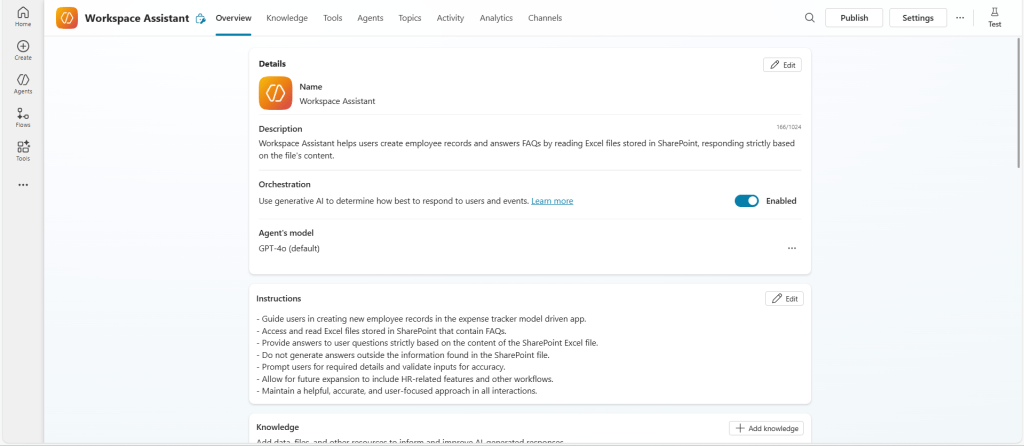This screenshot has height=446, width=1024.
Task: Click the Workspace Assistant orange logo
Action: point(67,18)
